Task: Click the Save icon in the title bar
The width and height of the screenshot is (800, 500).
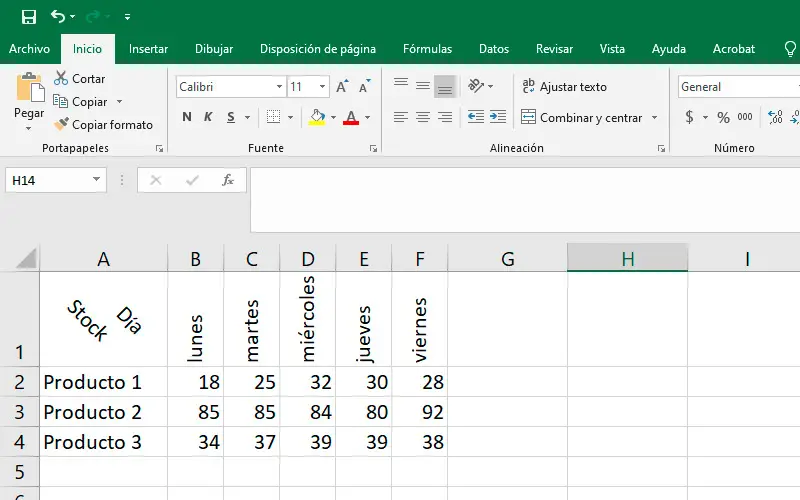Action: tap(28, 16)
